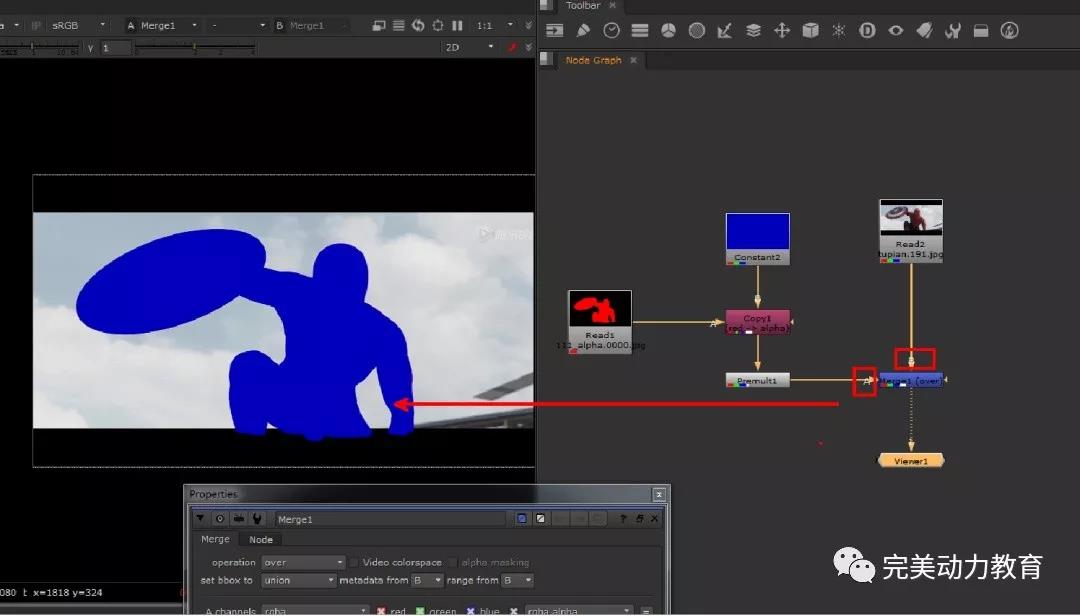This screenshot has height=616, width=1080.
Task: Enable the Video colorspace checkbox
Action: [x=354, y=562]
